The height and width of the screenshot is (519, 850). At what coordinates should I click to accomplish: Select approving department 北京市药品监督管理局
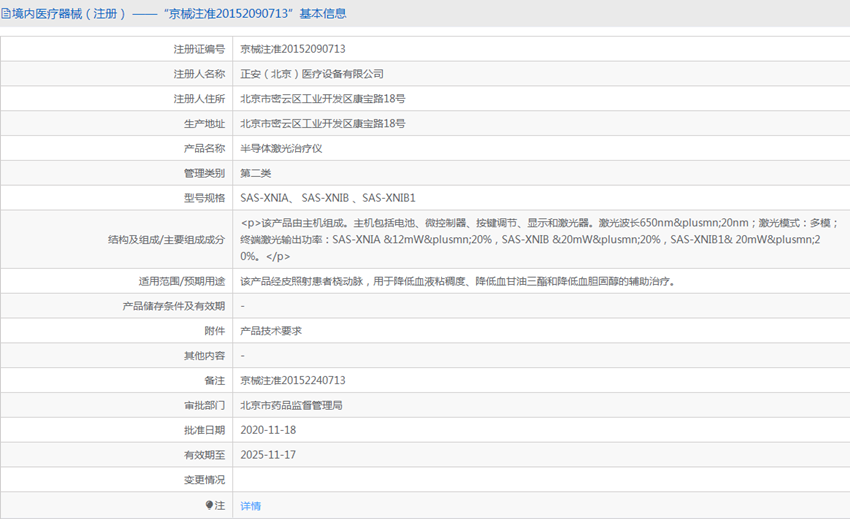coord(291,406)
